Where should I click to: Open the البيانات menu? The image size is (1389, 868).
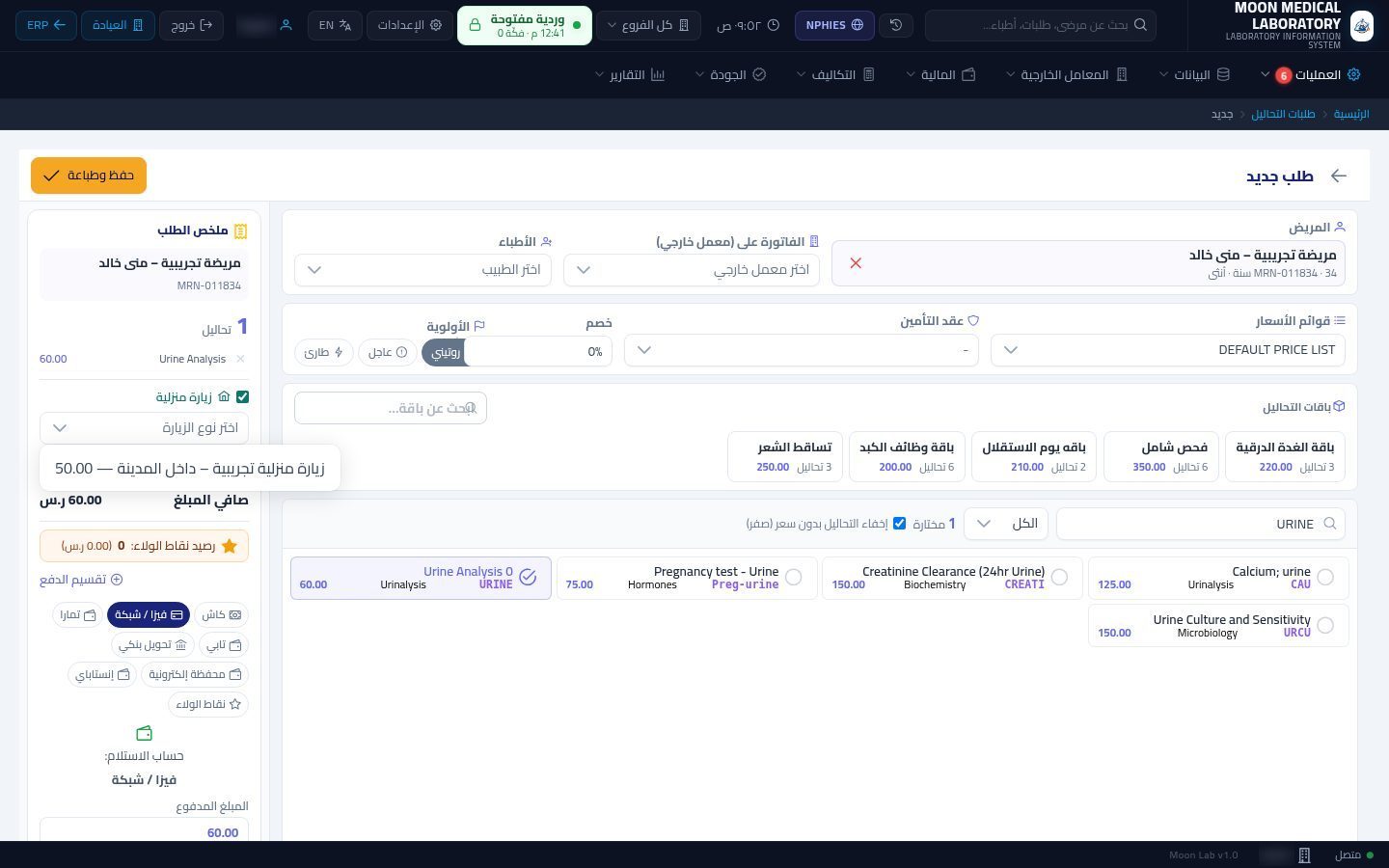[x=1195, y=75]
